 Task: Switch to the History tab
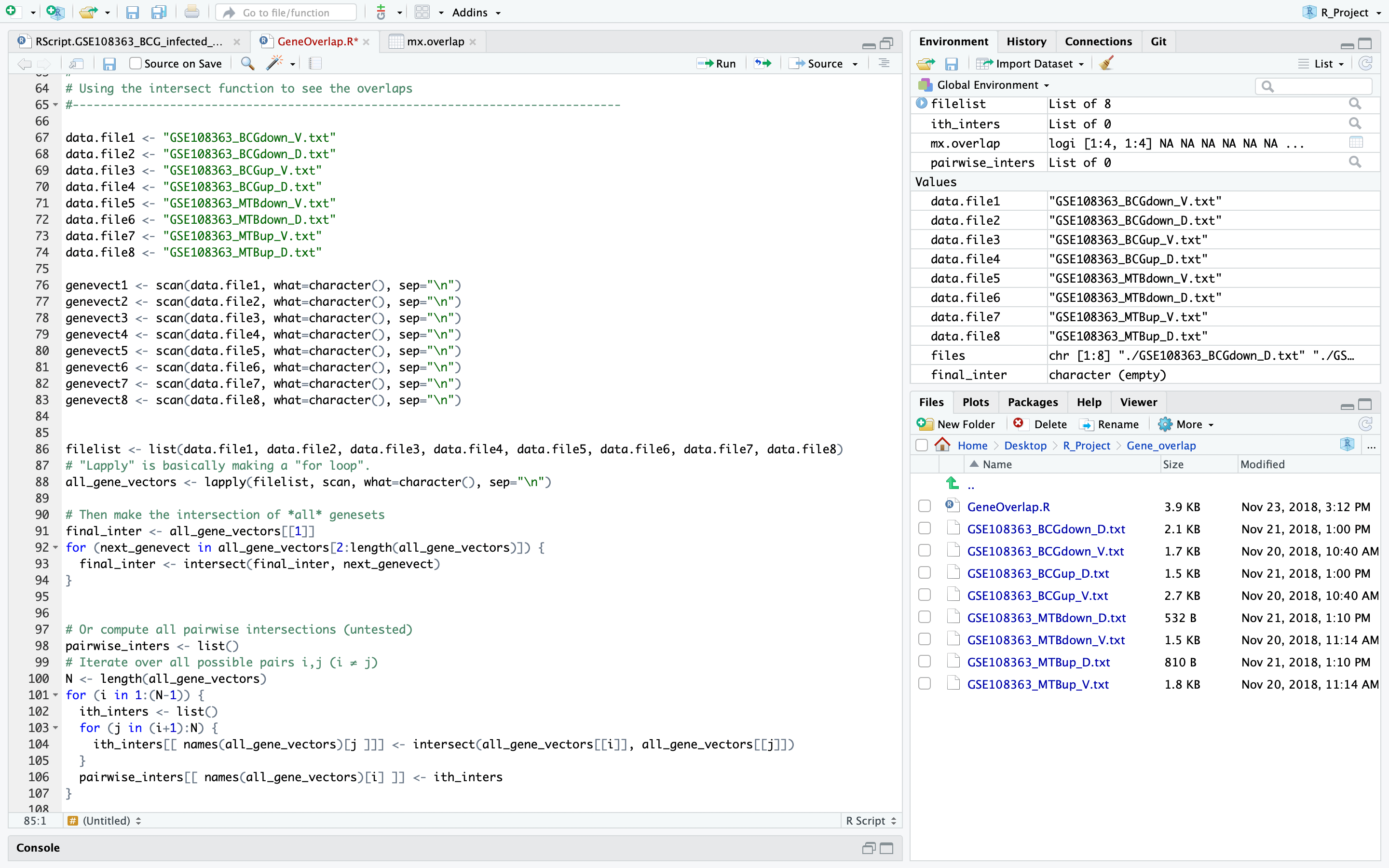1026,41
